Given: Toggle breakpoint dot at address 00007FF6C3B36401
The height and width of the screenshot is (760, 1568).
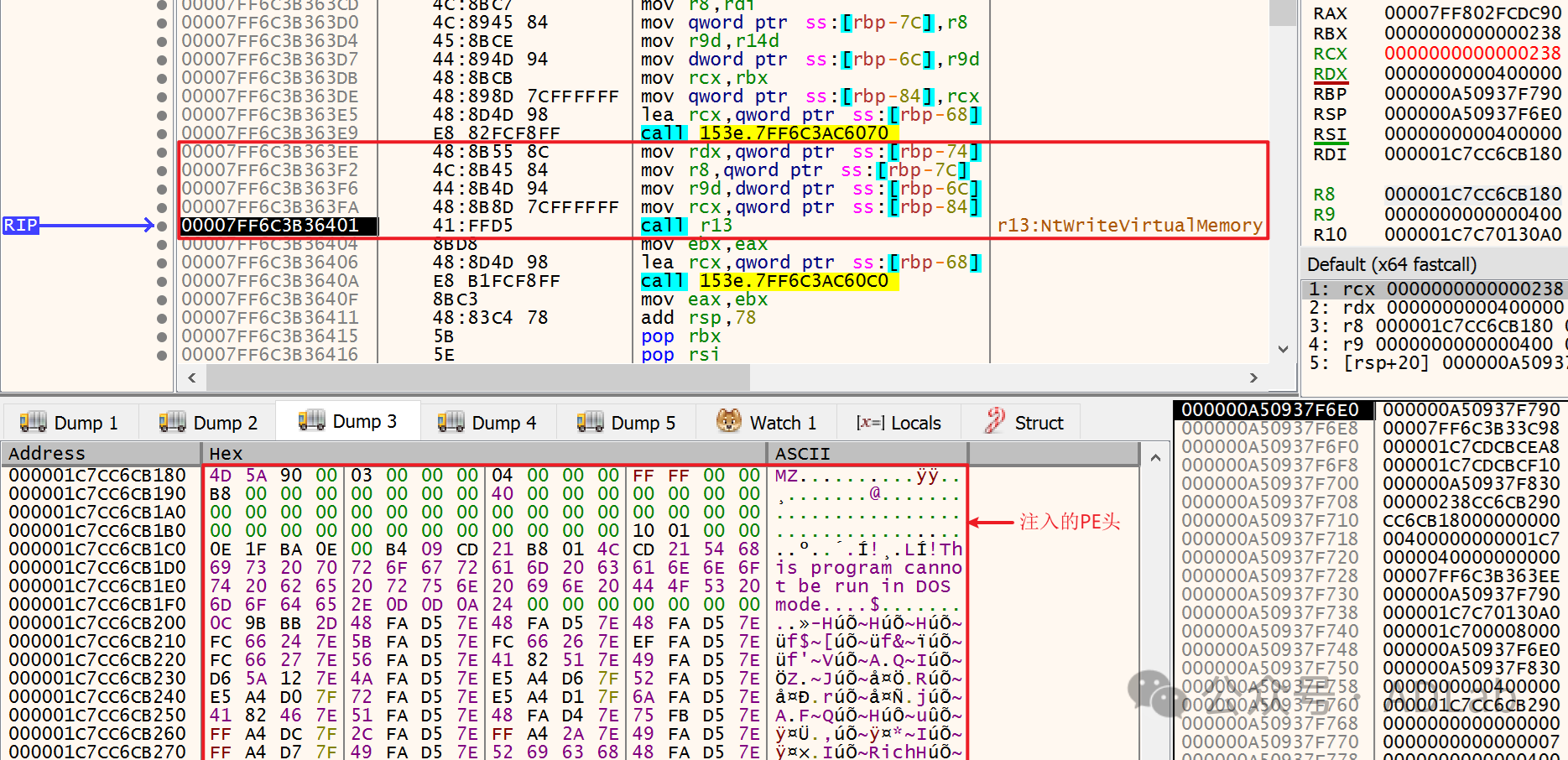Looking at the screenshot, I should [x=162, y=226].
